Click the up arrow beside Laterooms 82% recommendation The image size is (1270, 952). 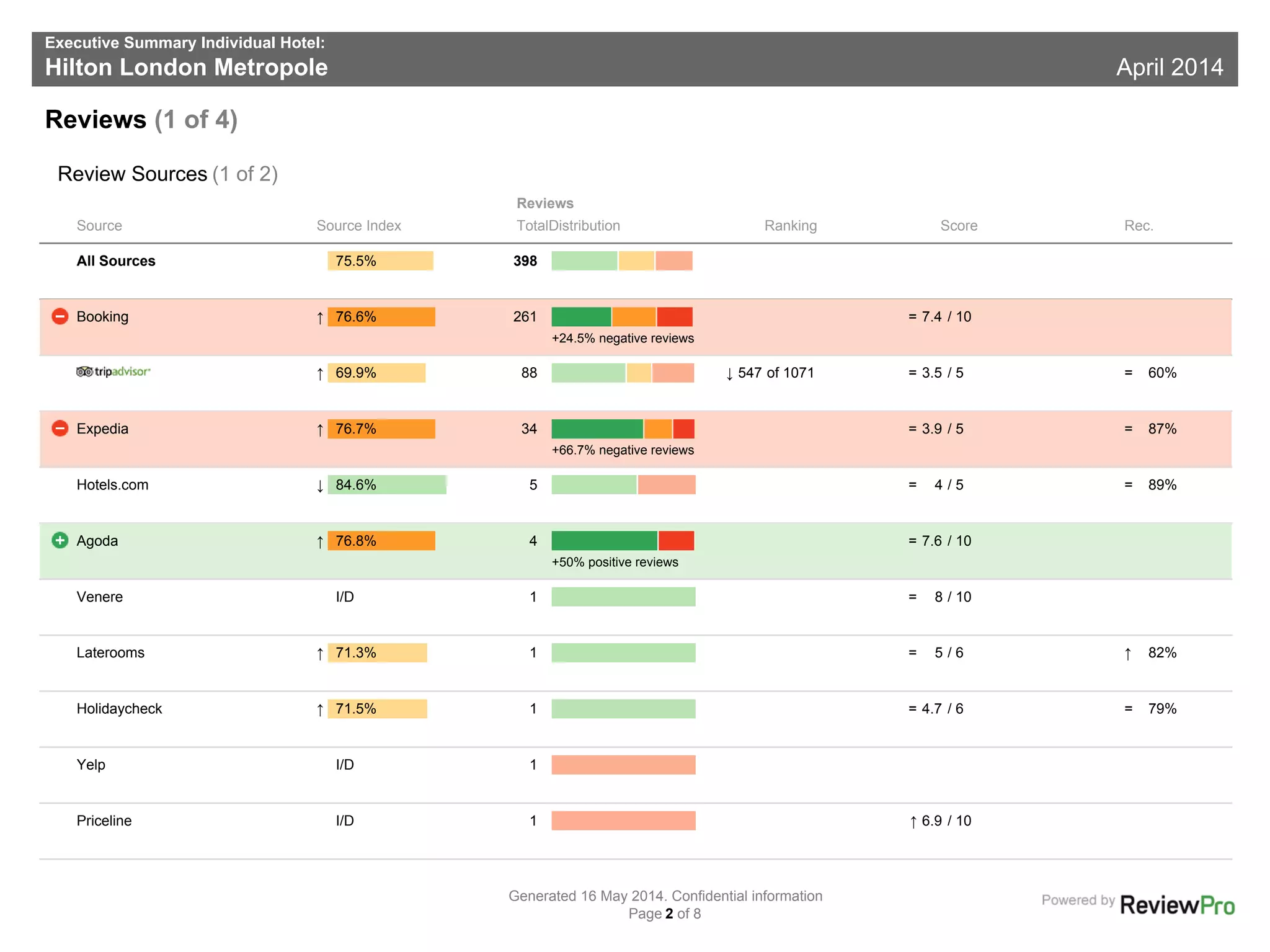(x=1128, y=654)
